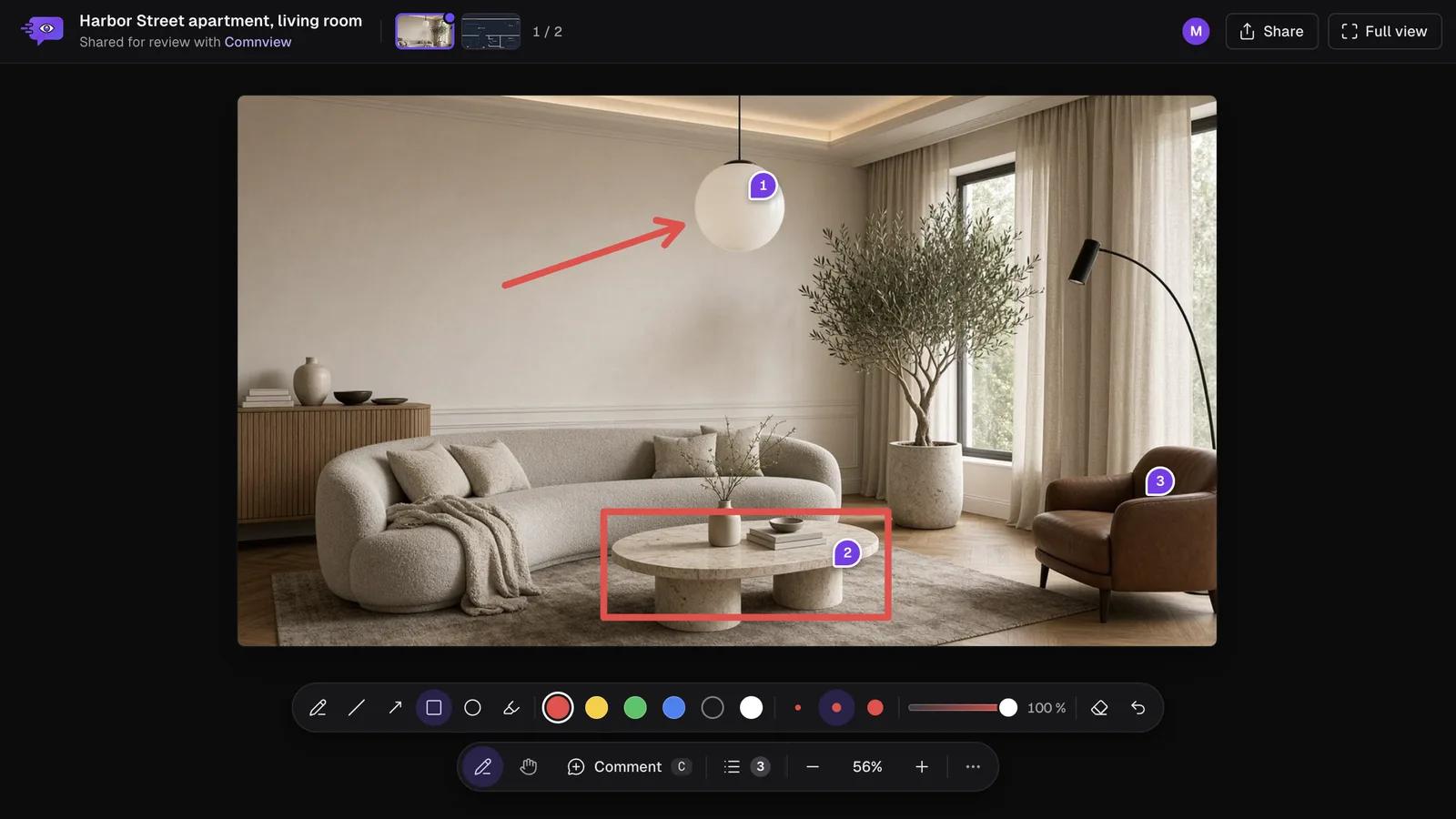Activate the draw mode pen button

483,767
